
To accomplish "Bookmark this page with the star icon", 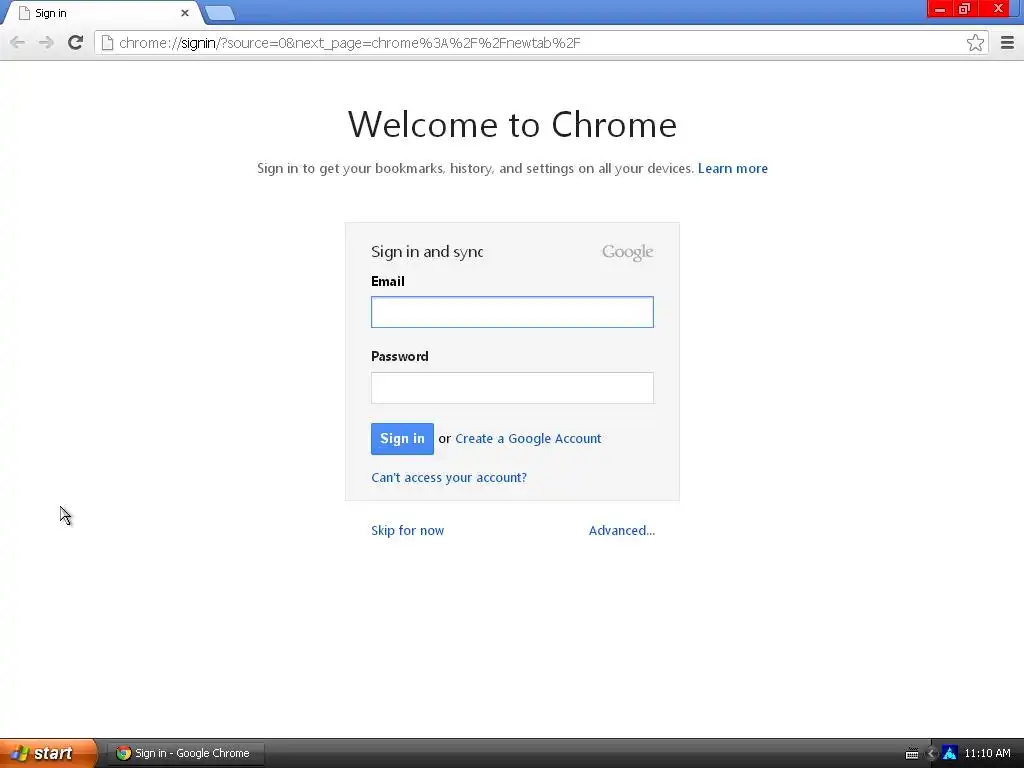I will click(975, 43).
